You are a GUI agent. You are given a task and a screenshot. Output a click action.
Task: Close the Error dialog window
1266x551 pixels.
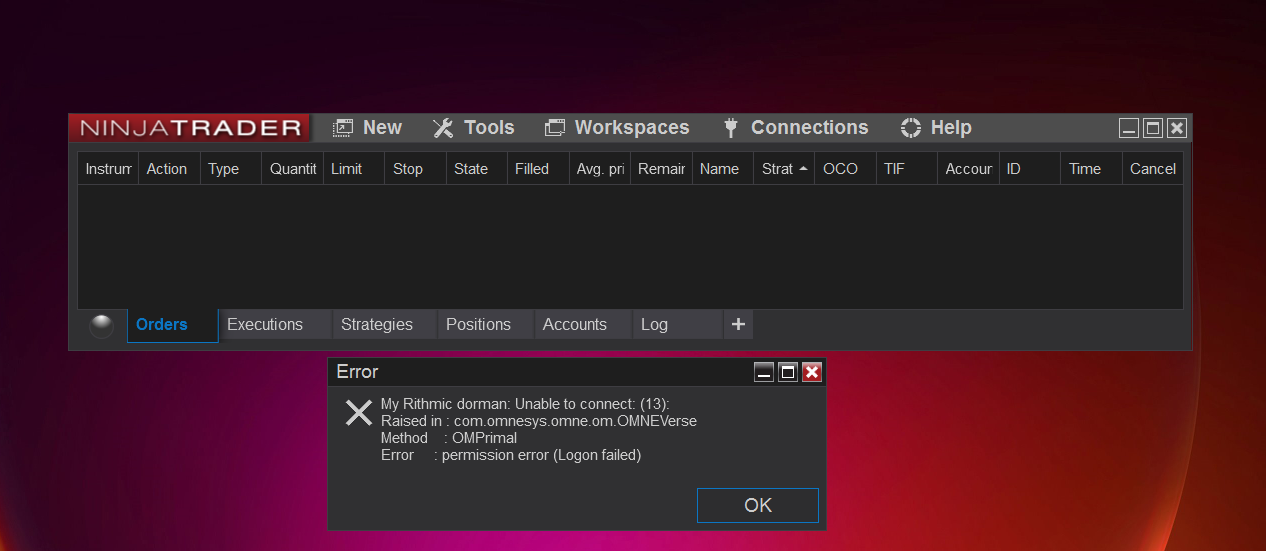[812, 372]
